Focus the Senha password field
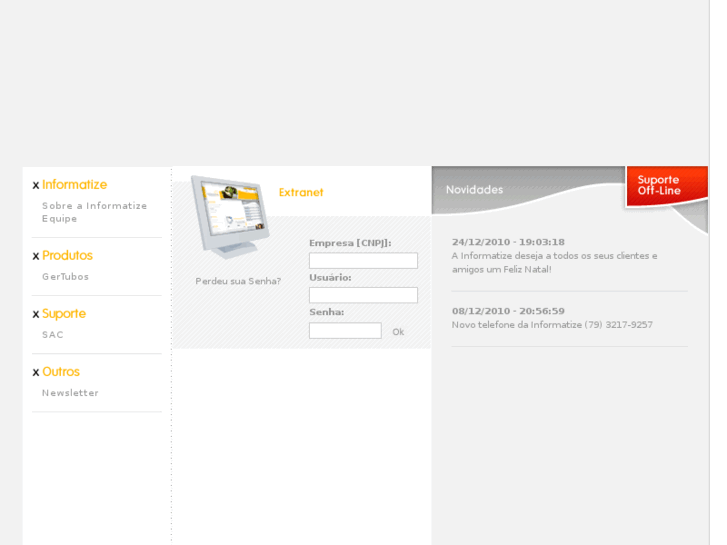This screenshot has width=727, height=545. 345,331
